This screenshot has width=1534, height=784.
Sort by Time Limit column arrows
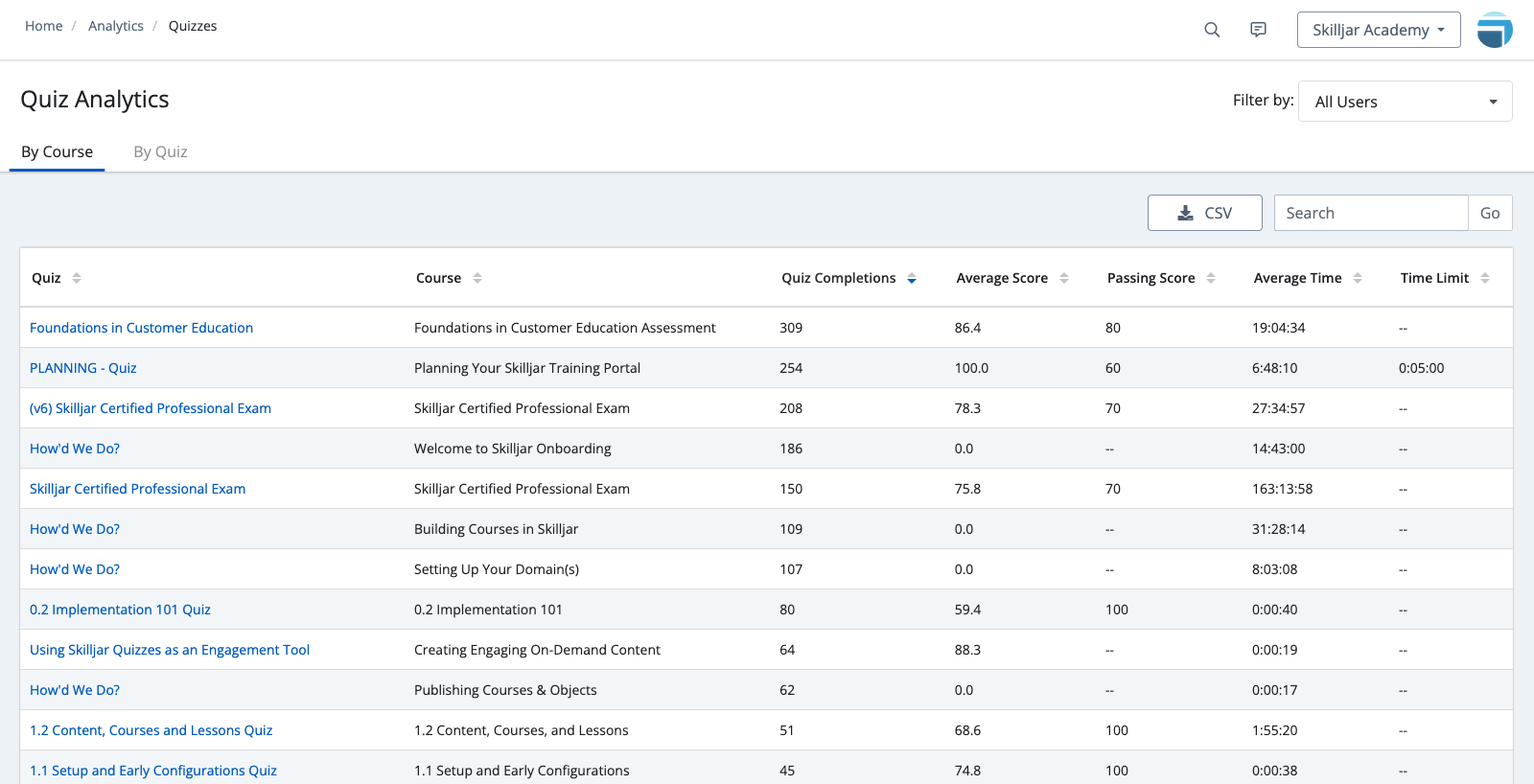(1485, 278)
